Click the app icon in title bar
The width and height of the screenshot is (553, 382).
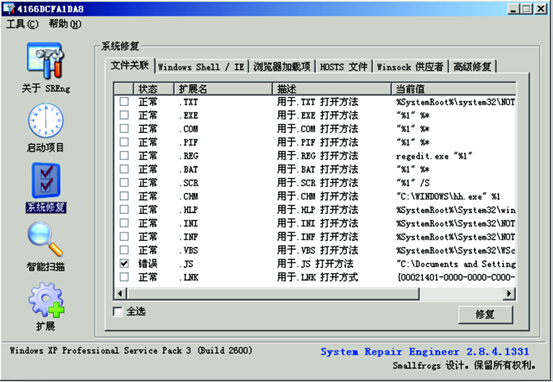[9, 8]
